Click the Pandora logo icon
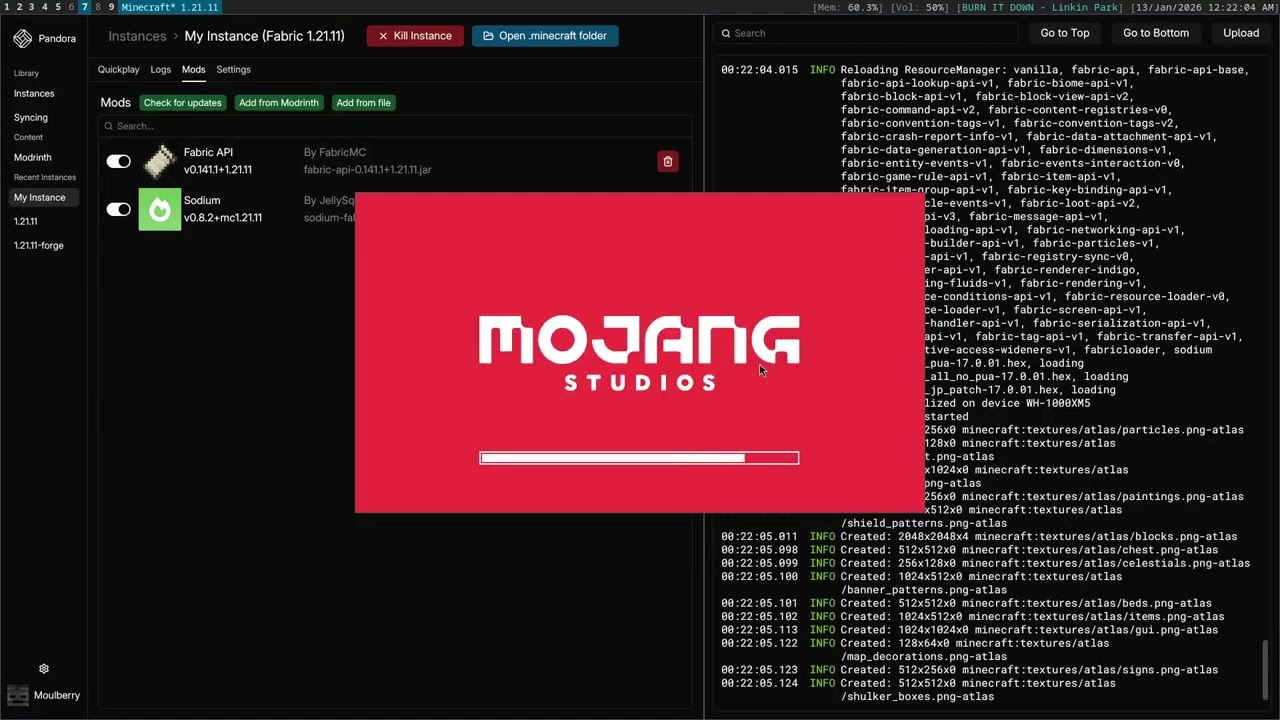 pos(23,39)
